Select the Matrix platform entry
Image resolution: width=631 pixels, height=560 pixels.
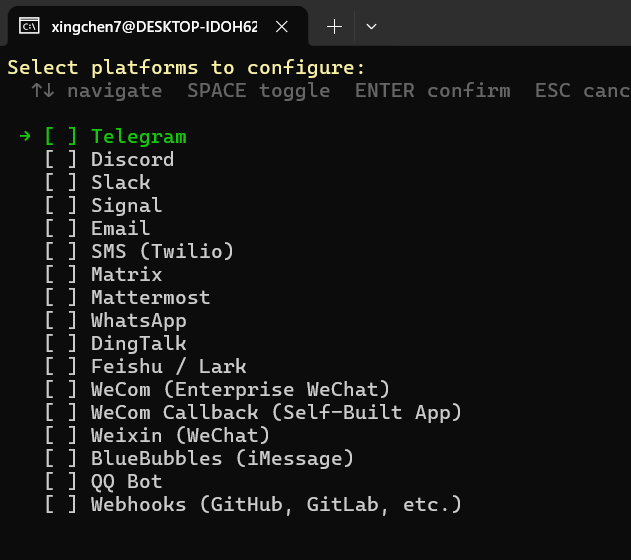[x=103, y=274]
